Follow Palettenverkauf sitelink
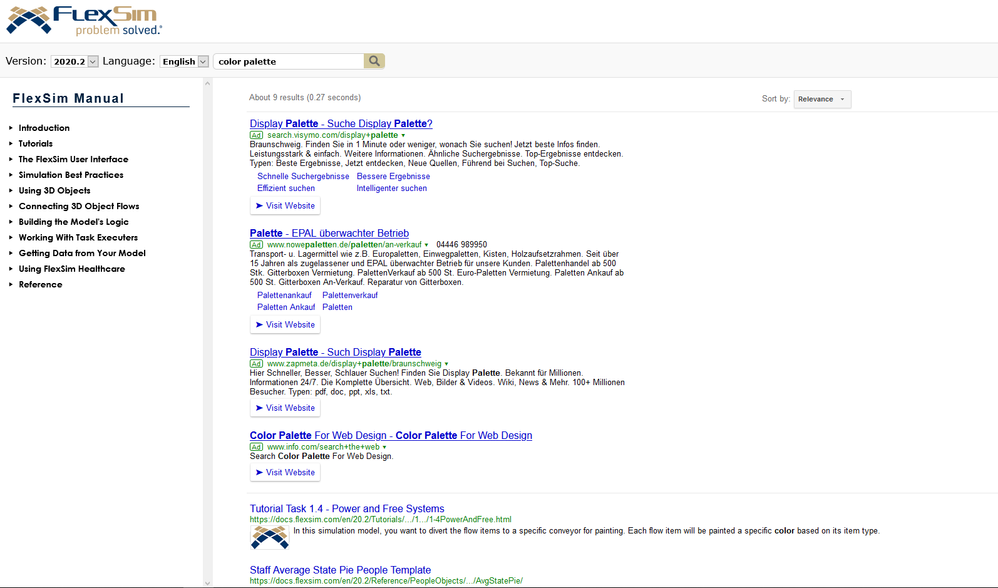This screenshot has width=998, height=588. click(350, 295)
